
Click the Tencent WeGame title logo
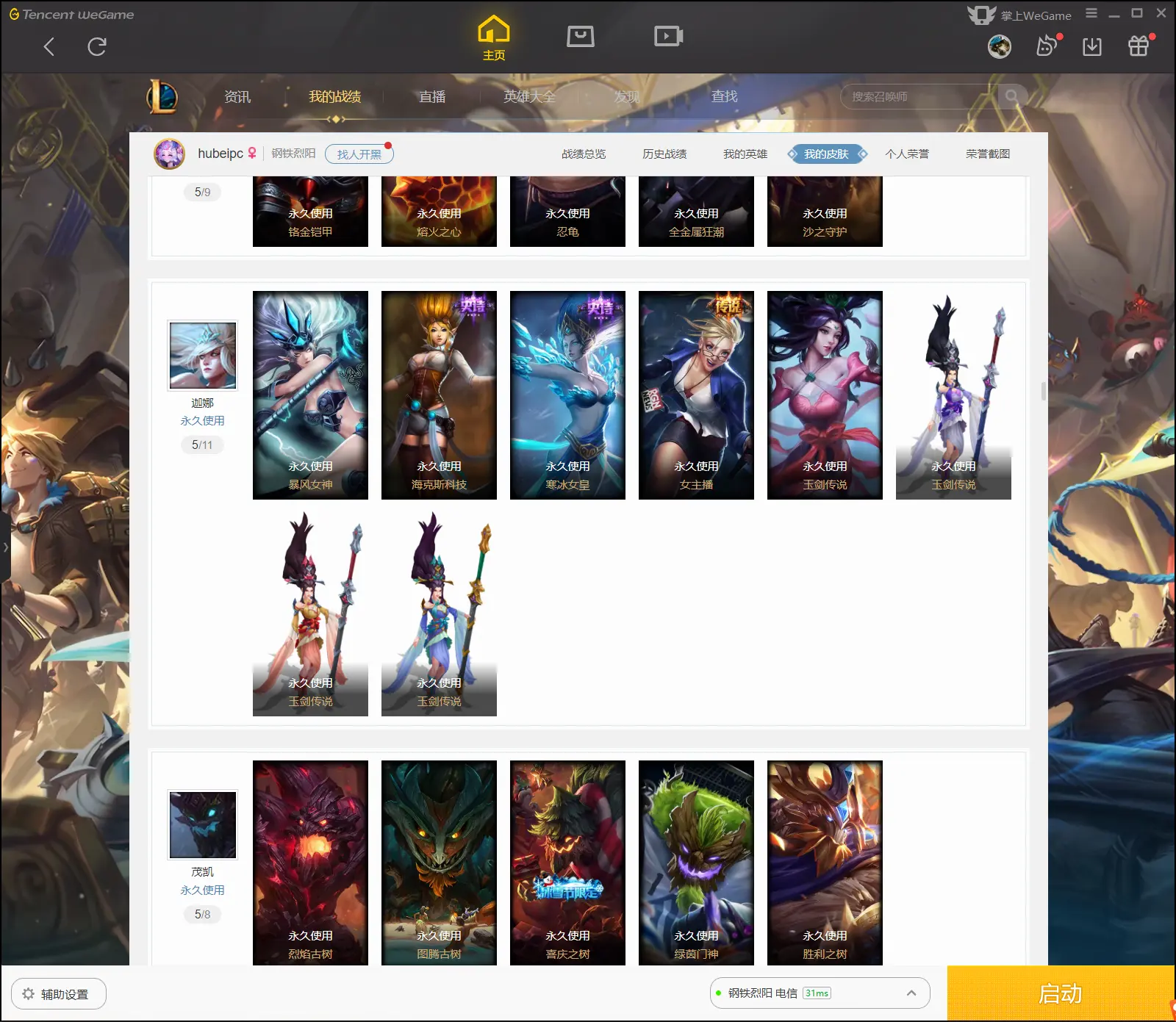pyautogui.click(x=71, y=14)
